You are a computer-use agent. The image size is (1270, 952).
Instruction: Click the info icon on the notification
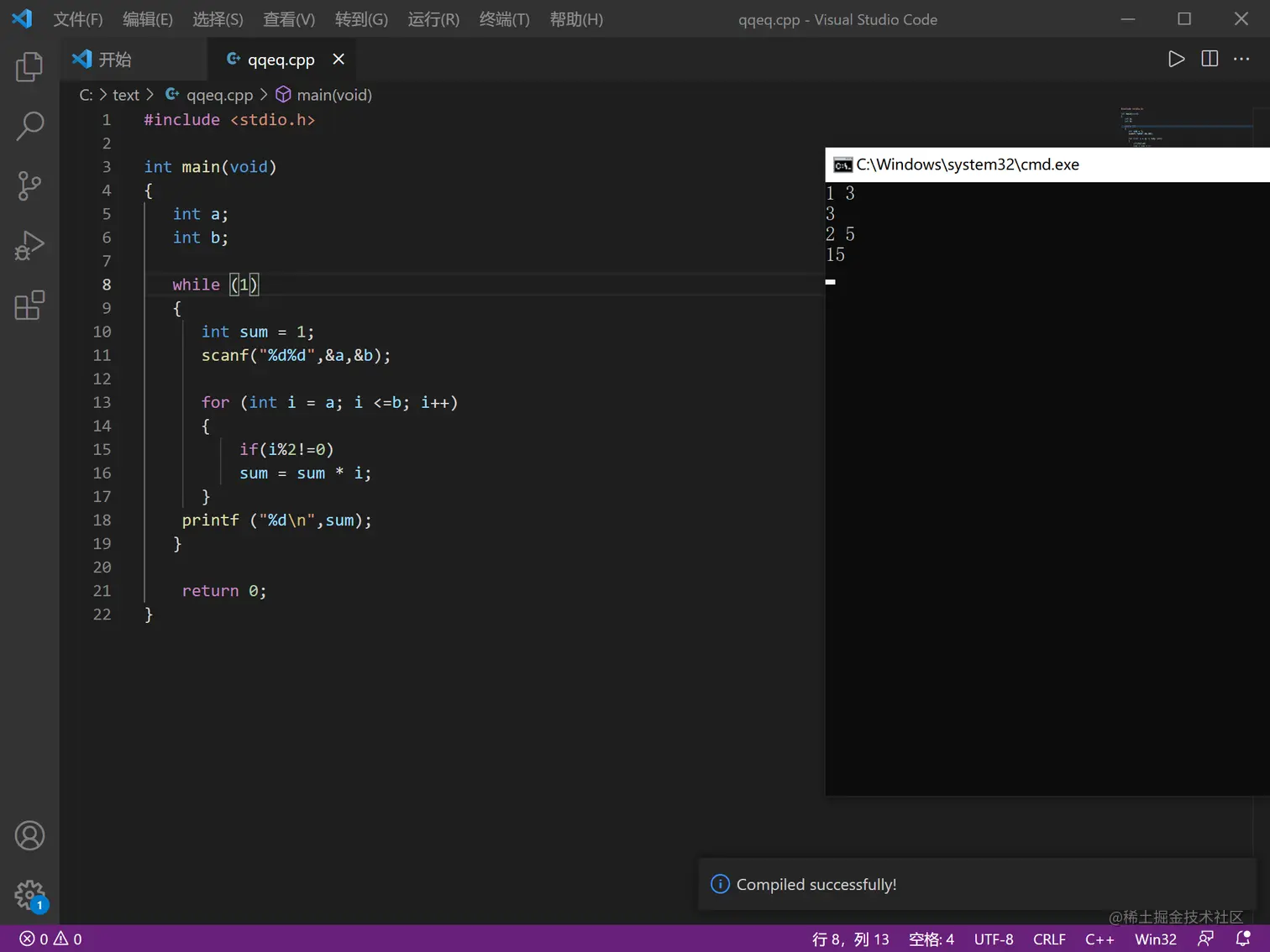coord(720,884)
